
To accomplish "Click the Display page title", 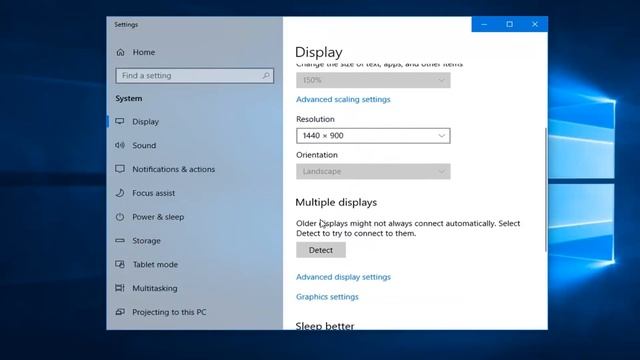I will pos(318,52).
